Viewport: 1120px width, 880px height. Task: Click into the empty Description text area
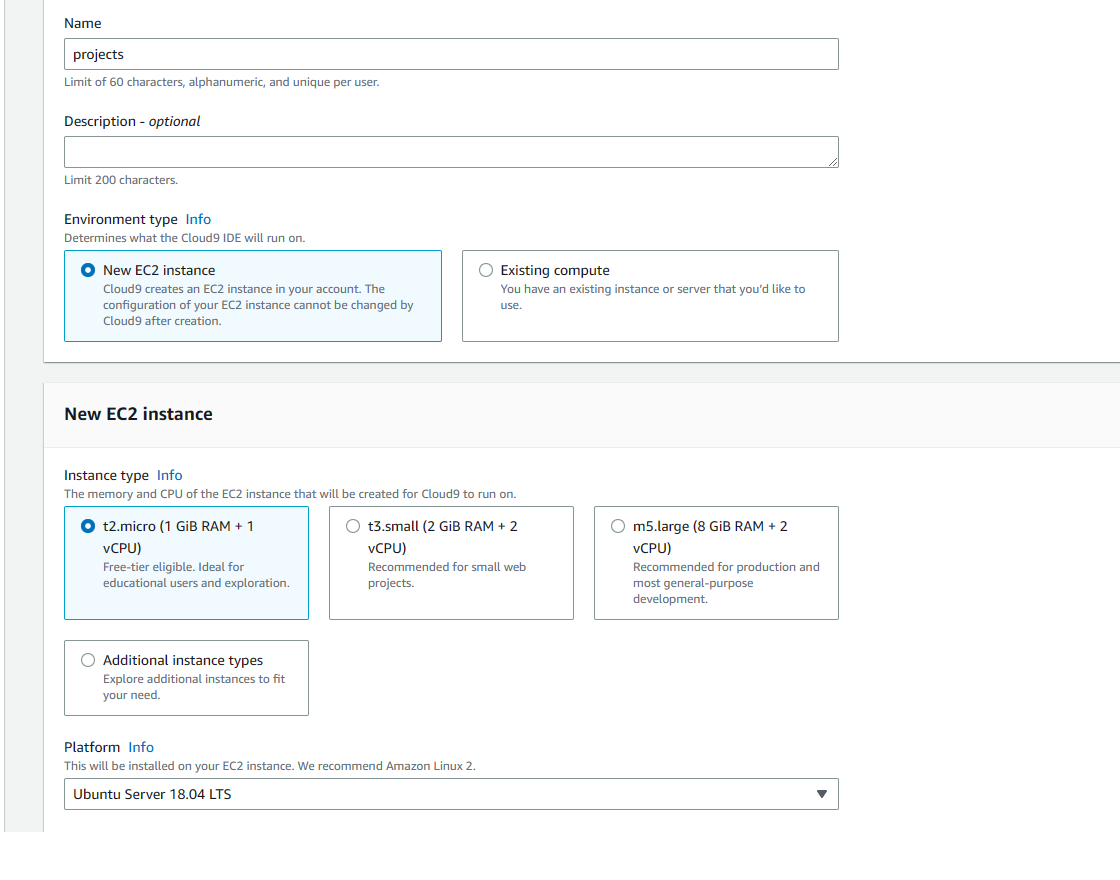coord(450,152)
